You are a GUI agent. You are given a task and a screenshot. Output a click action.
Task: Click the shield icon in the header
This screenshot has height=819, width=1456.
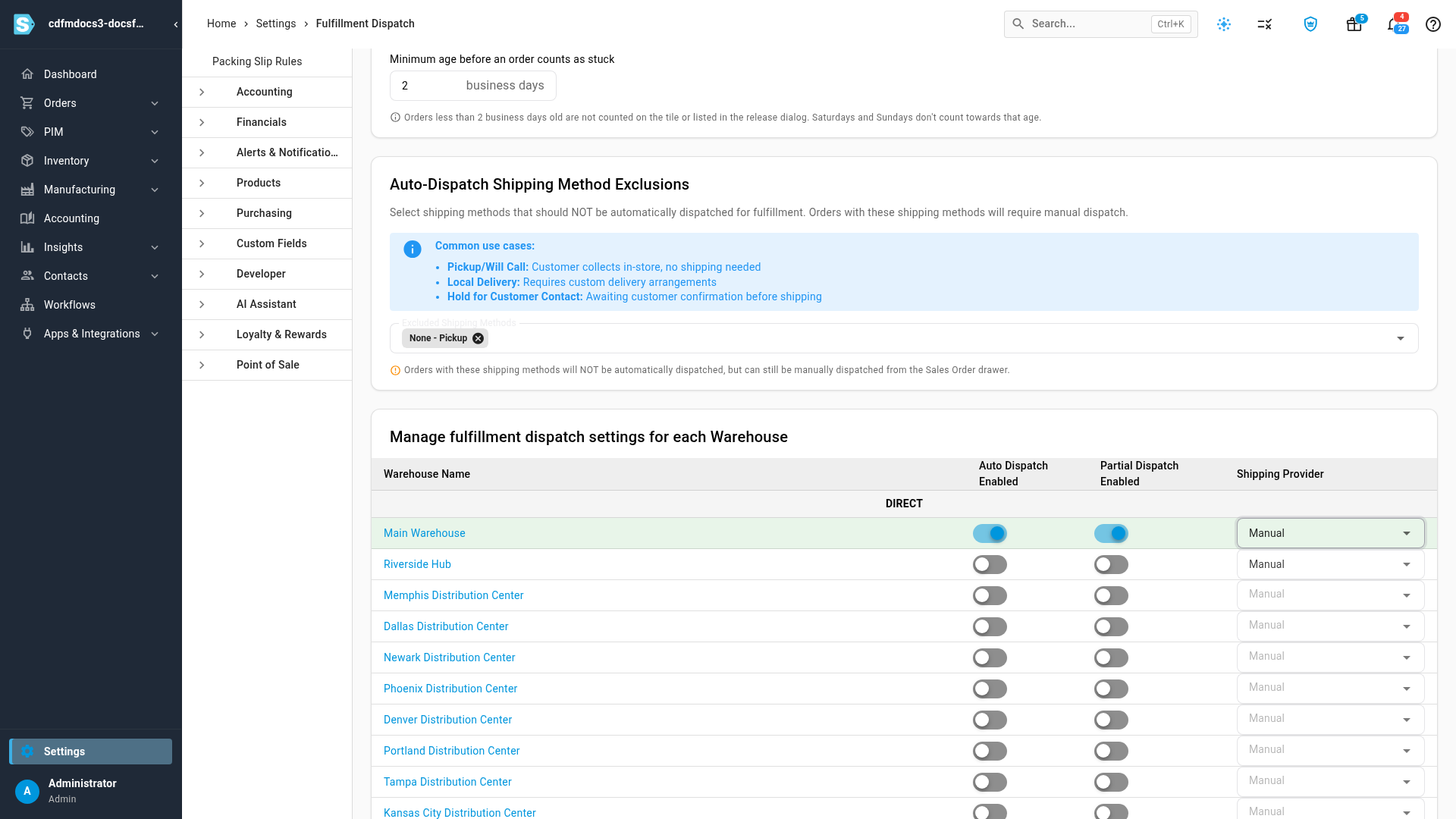click(1310, 24)
